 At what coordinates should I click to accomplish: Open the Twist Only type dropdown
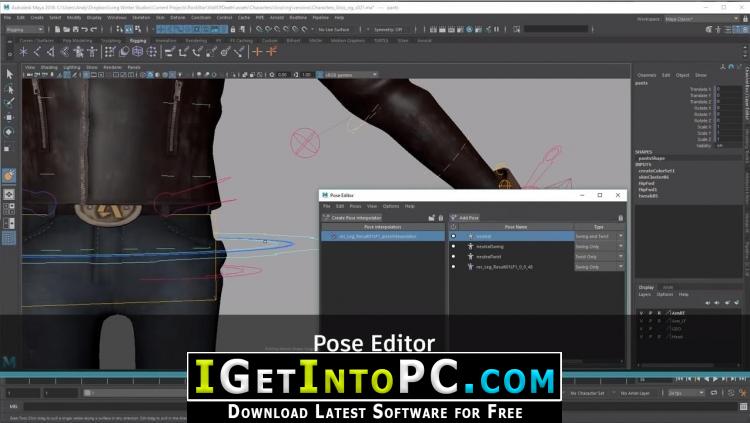(599, 256)
